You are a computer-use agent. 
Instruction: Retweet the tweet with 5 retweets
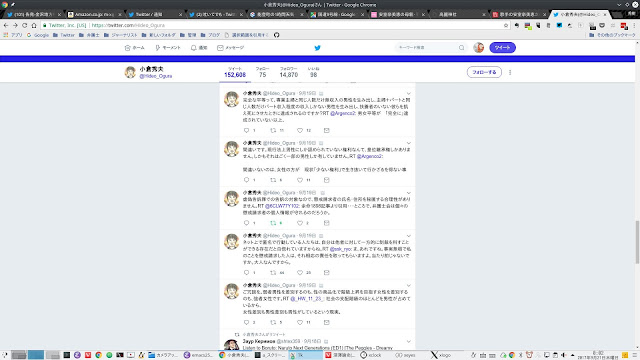click(273, 322)
